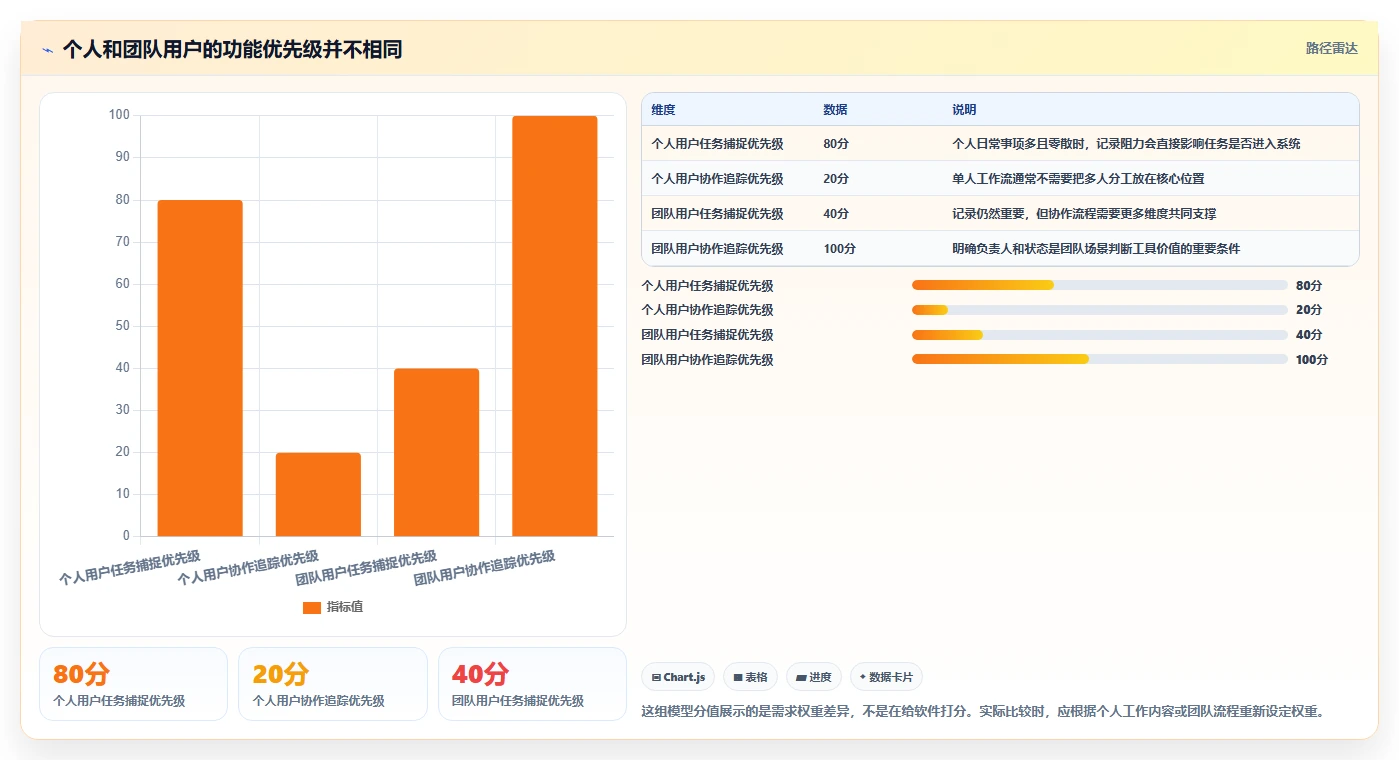Click the 路径雷达 label in the header
The height and width of the screenshot is (760, 1399).
[1332, 48]
